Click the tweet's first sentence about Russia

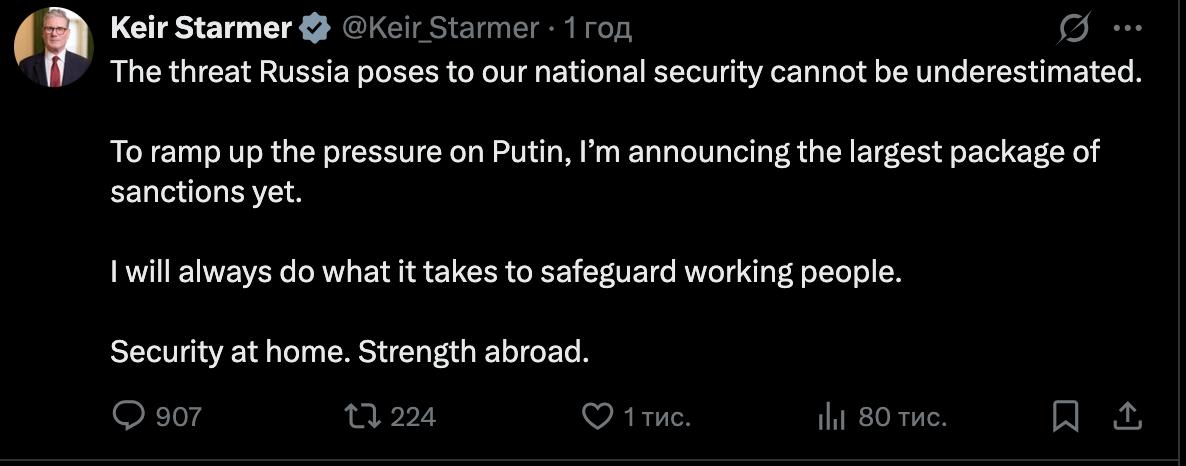625,72
